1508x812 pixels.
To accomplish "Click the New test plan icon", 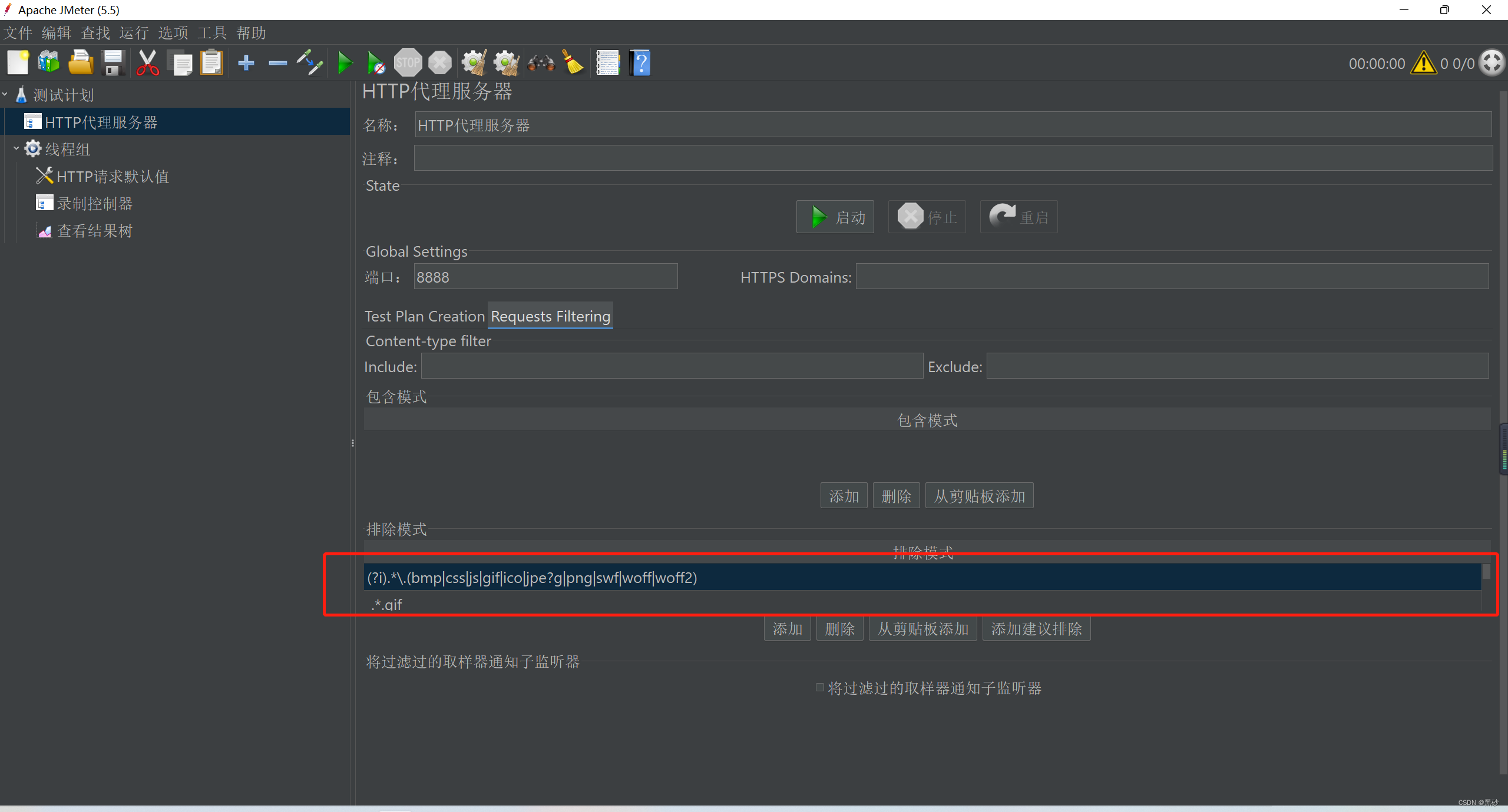I will [18, 62].
